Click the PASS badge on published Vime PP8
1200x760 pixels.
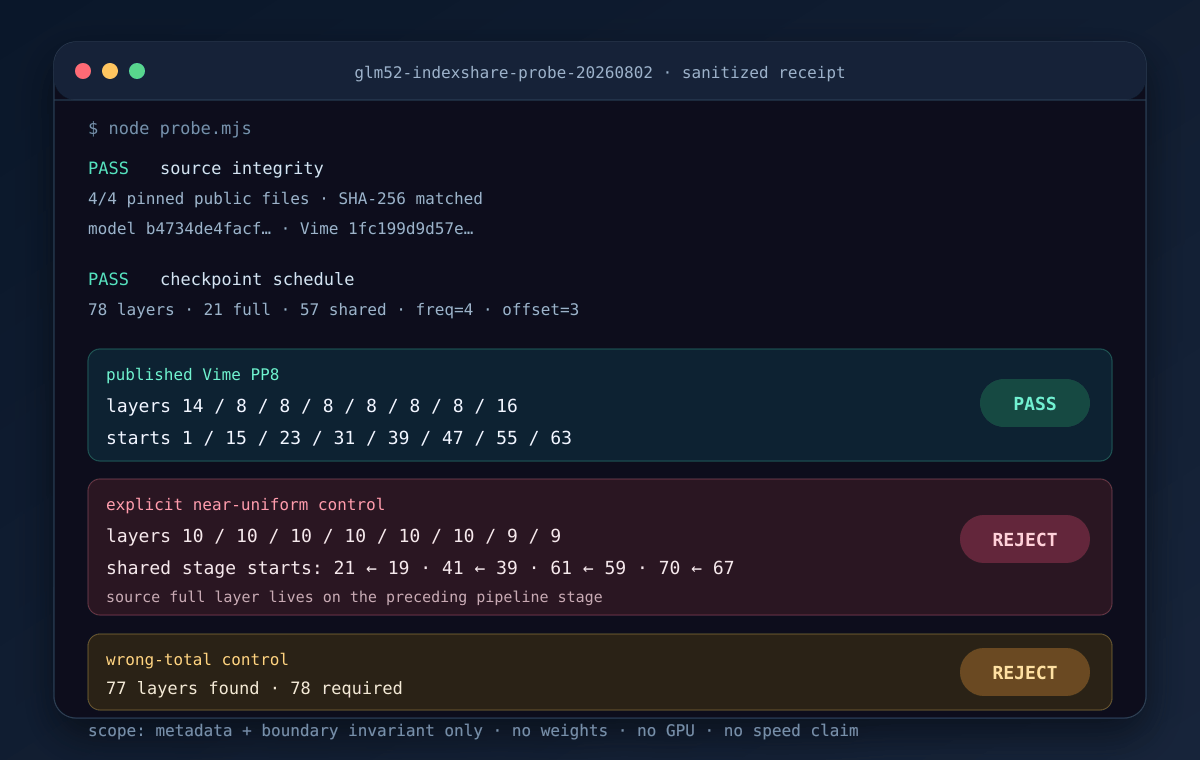click(x=1035, y=403)
